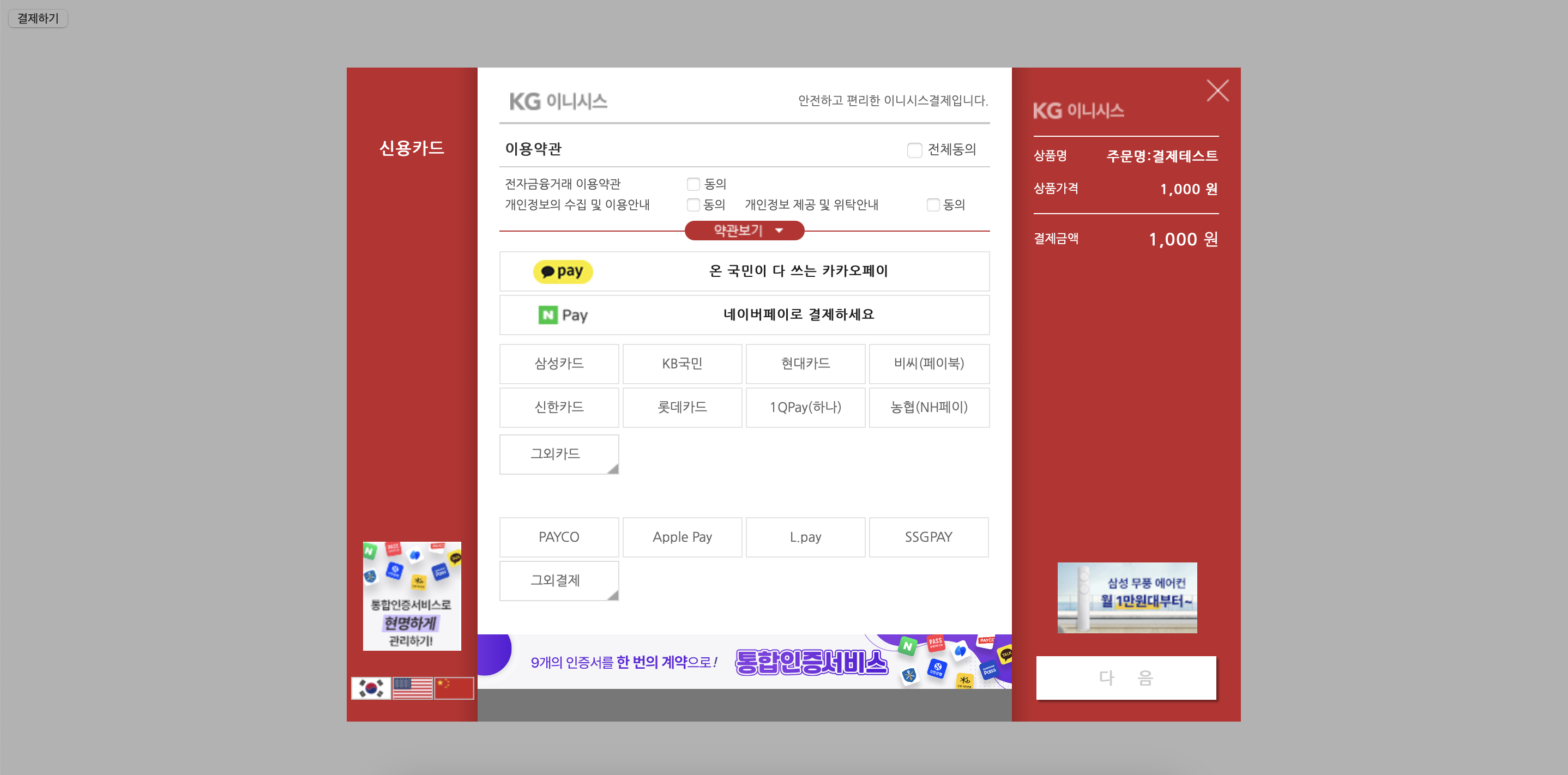Click the 결제하기 button behind the popup
Screen dimensions: 1568x775
point(38,18)
